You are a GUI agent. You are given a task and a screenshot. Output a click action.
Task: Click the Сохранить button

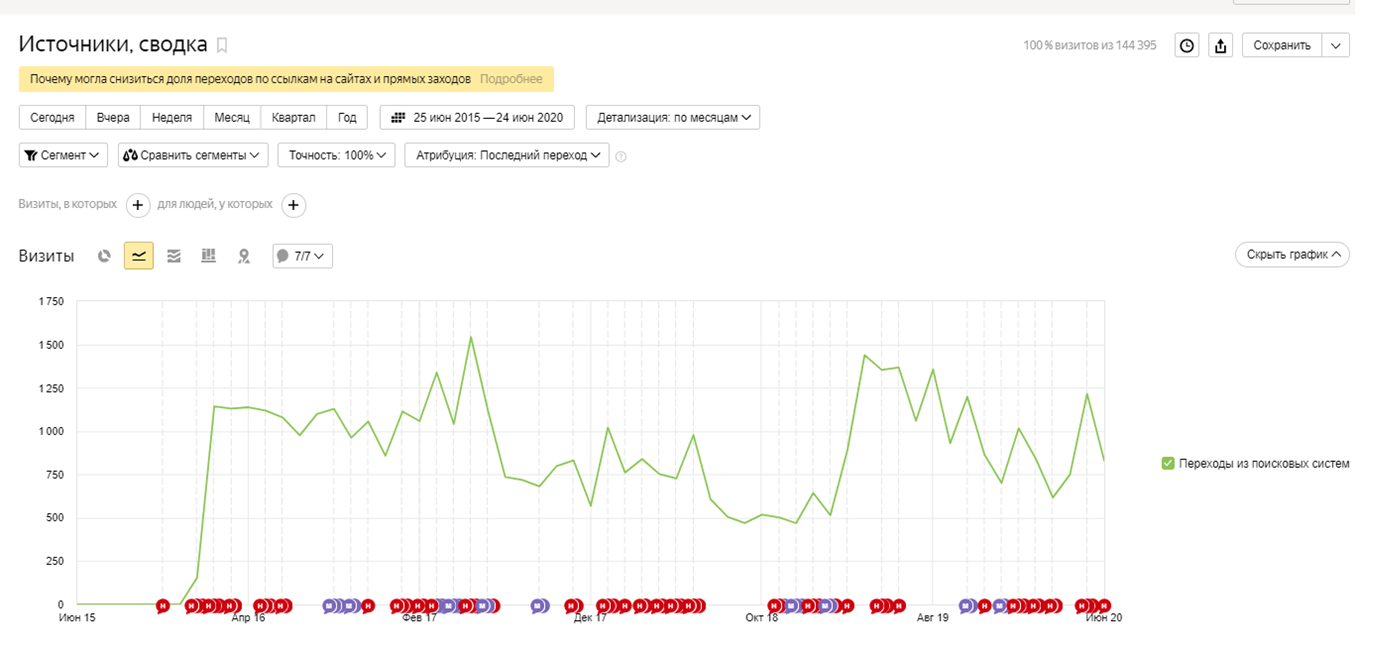[1282, 45]
